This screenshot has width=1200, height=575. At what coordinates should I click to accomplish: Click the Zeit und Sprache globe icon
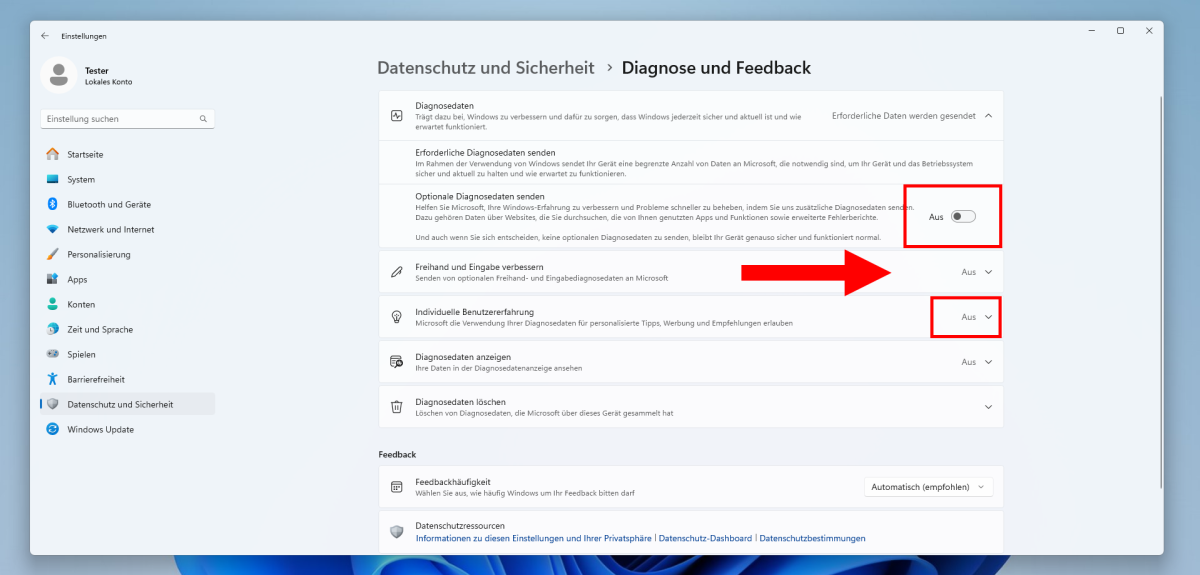tap(53, 329)
